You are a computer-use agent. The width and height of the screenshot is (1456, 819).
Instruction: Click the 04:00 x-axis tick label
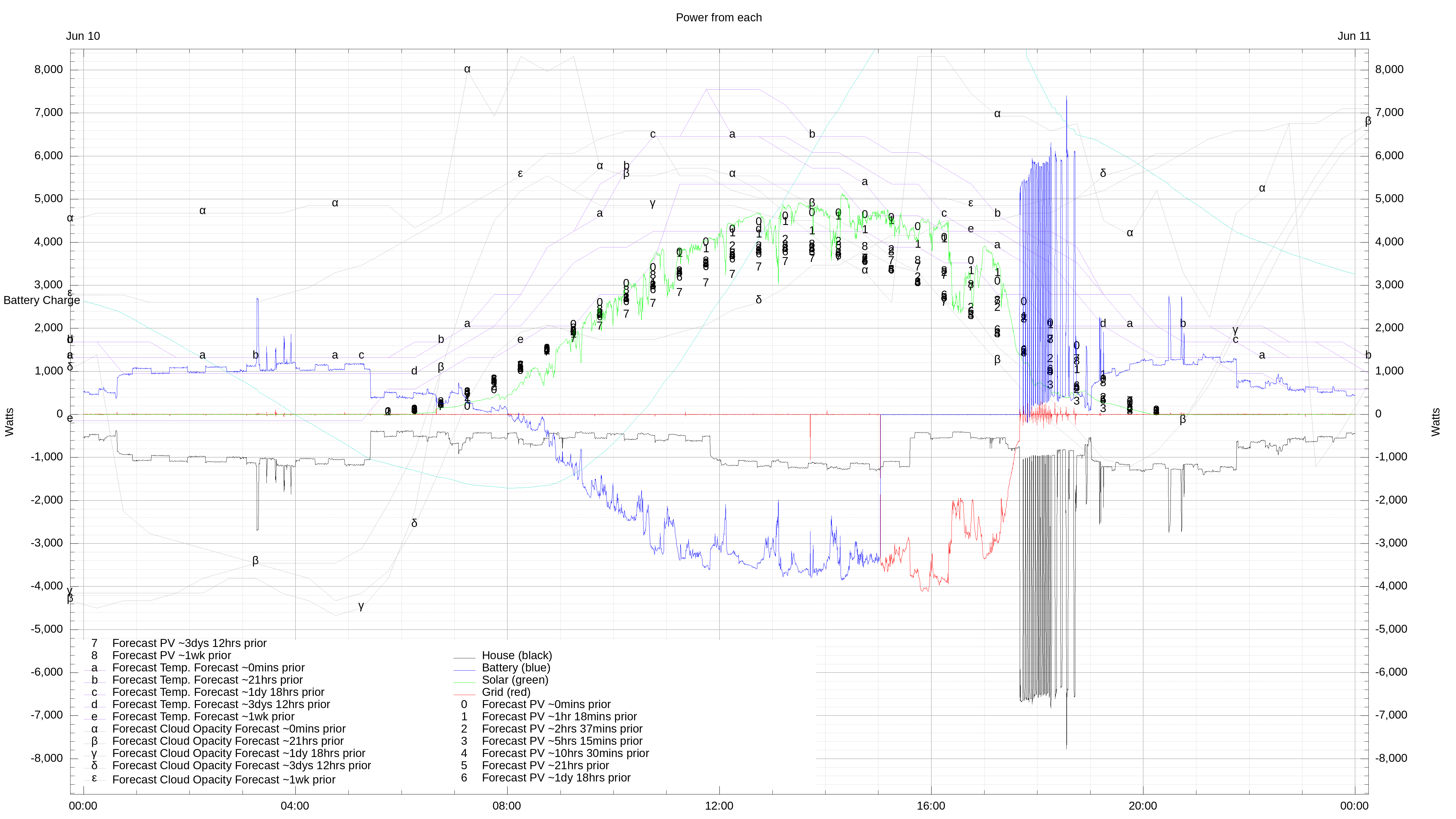[x=295, y=806]
